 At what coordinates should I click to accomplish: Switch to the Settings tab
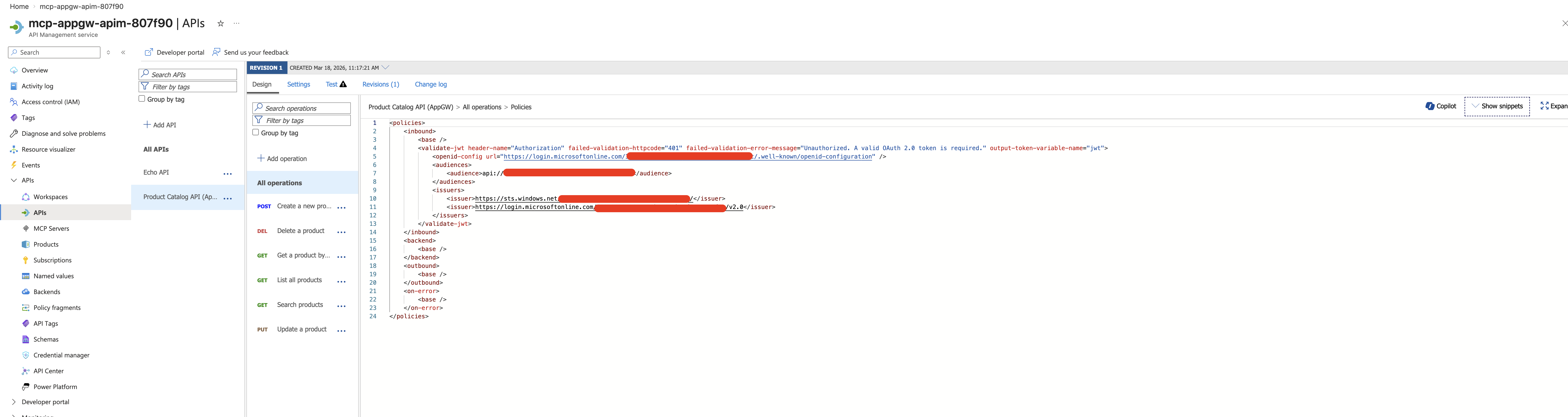point(298,85)
